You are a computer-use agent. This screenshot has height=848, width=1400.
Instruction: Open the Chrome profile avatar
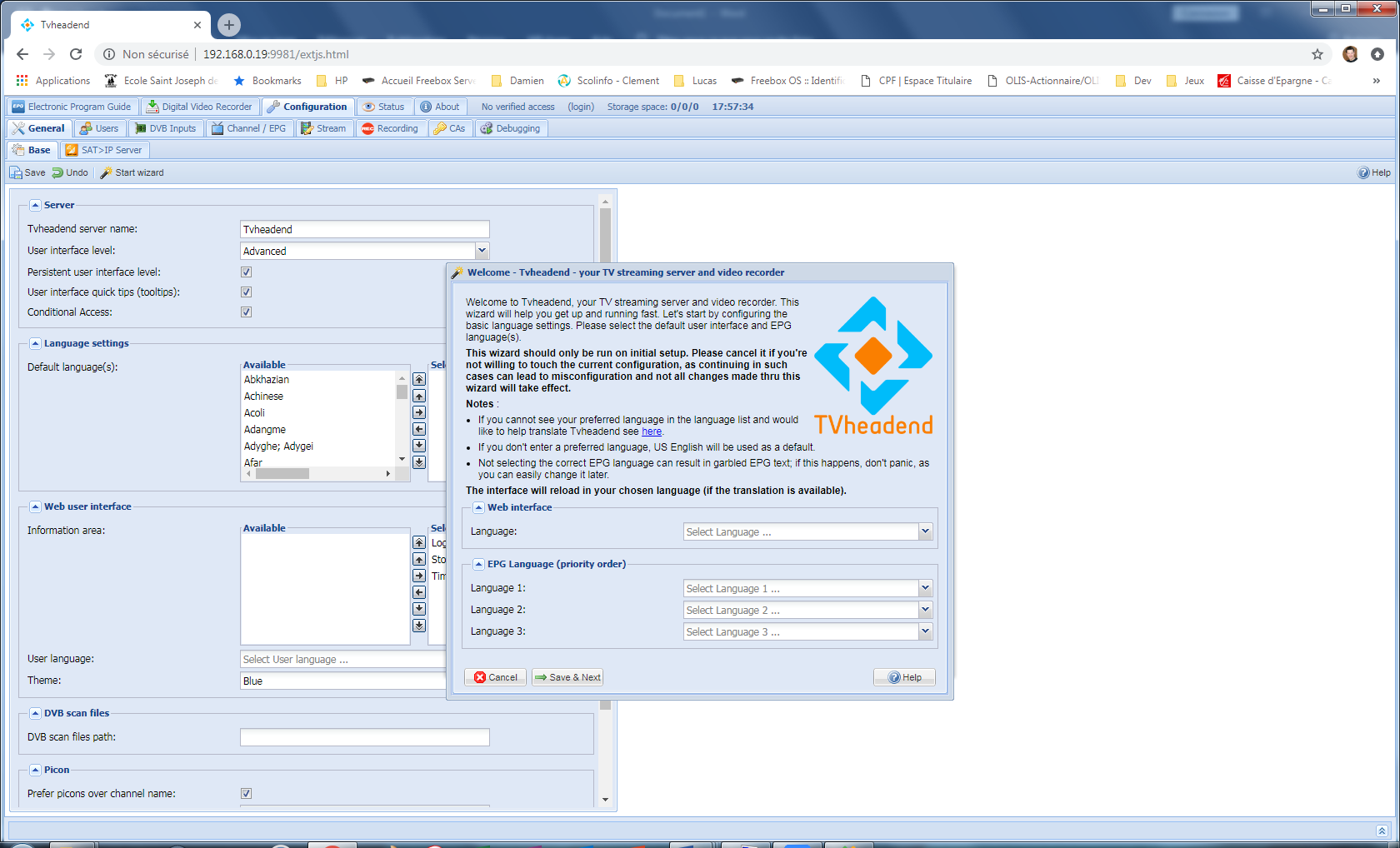(x=1350, y=54)
